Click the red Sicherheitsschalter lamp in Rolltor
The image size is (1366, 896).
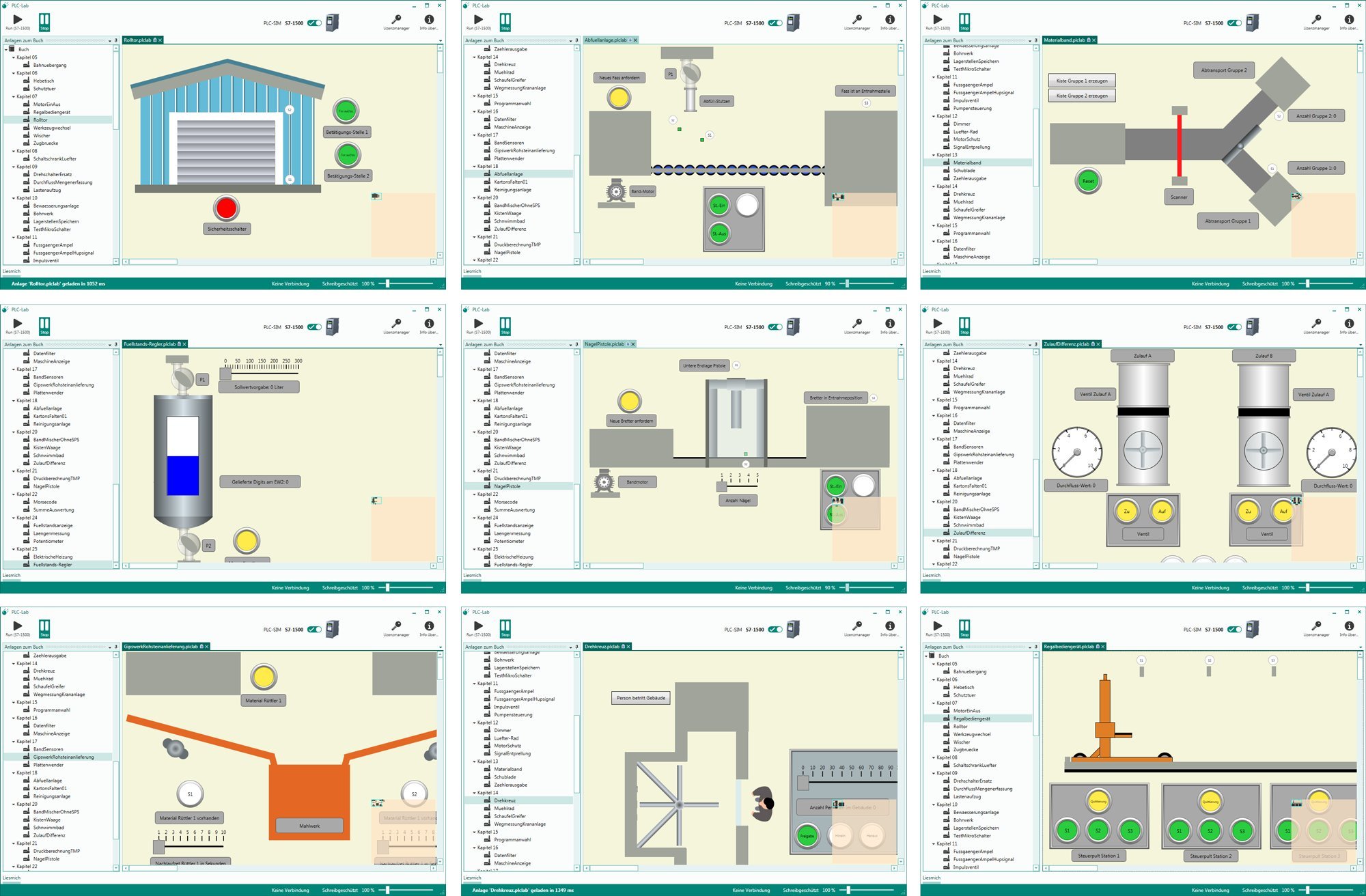pyautogui.click(x=226, y=208)
